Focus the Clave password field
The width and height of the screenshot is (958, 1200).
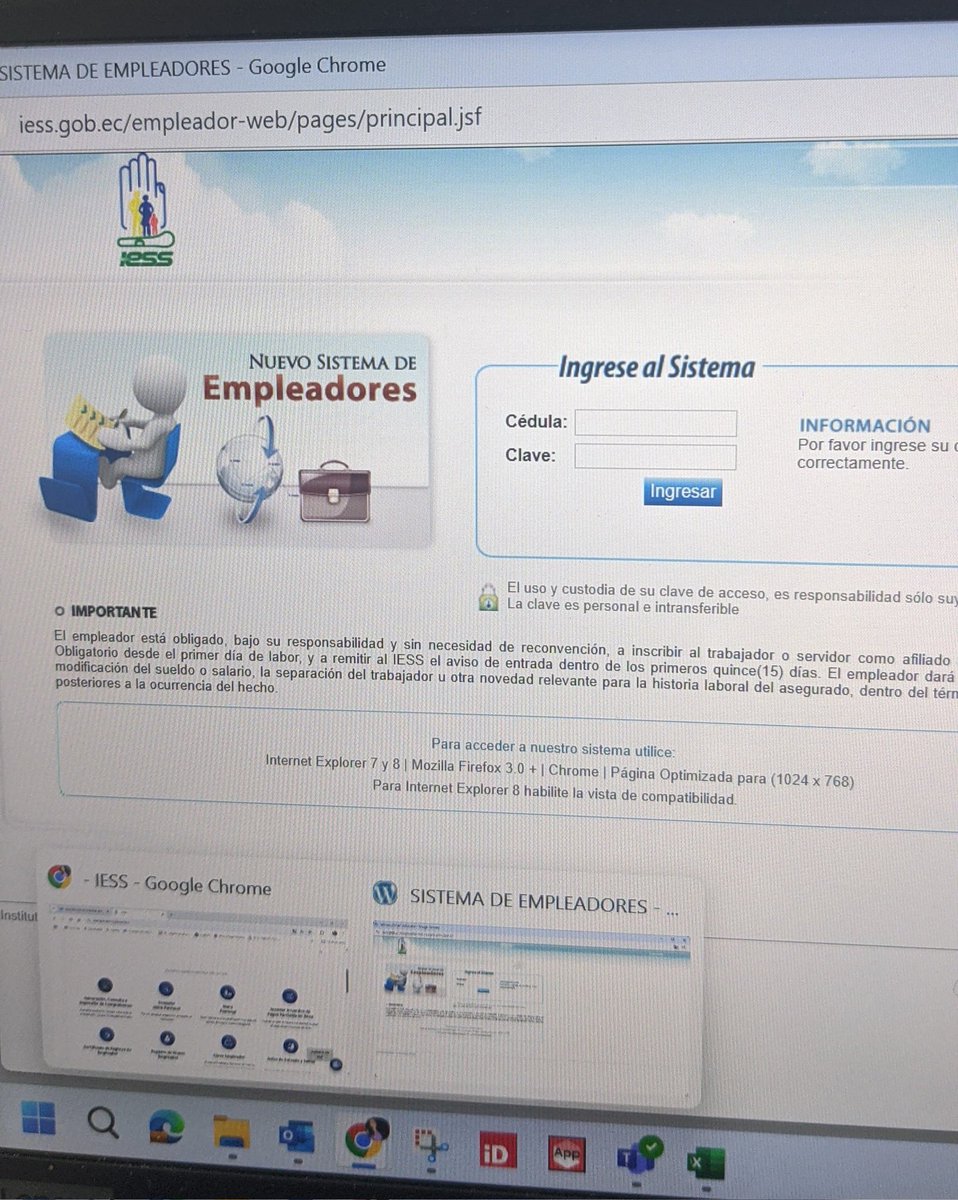click(655, 457)
